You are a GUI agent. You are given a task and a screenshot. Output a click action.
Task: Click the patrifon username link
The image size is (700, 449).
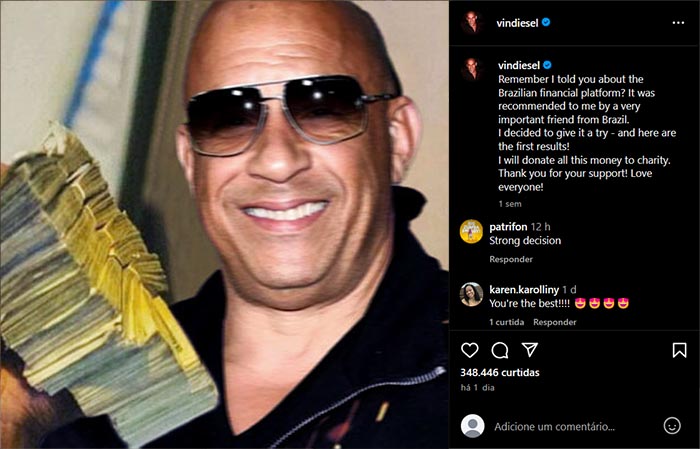point(508,227)
